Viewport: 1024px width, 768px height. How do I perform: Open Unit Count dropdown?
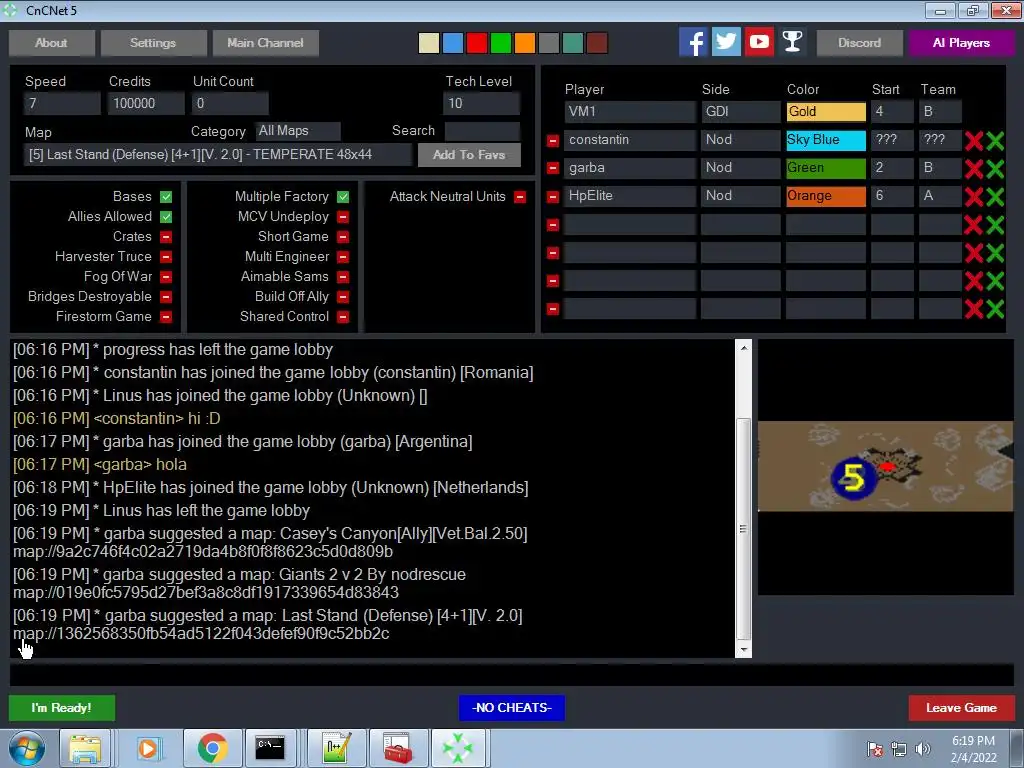click(230, 103)
